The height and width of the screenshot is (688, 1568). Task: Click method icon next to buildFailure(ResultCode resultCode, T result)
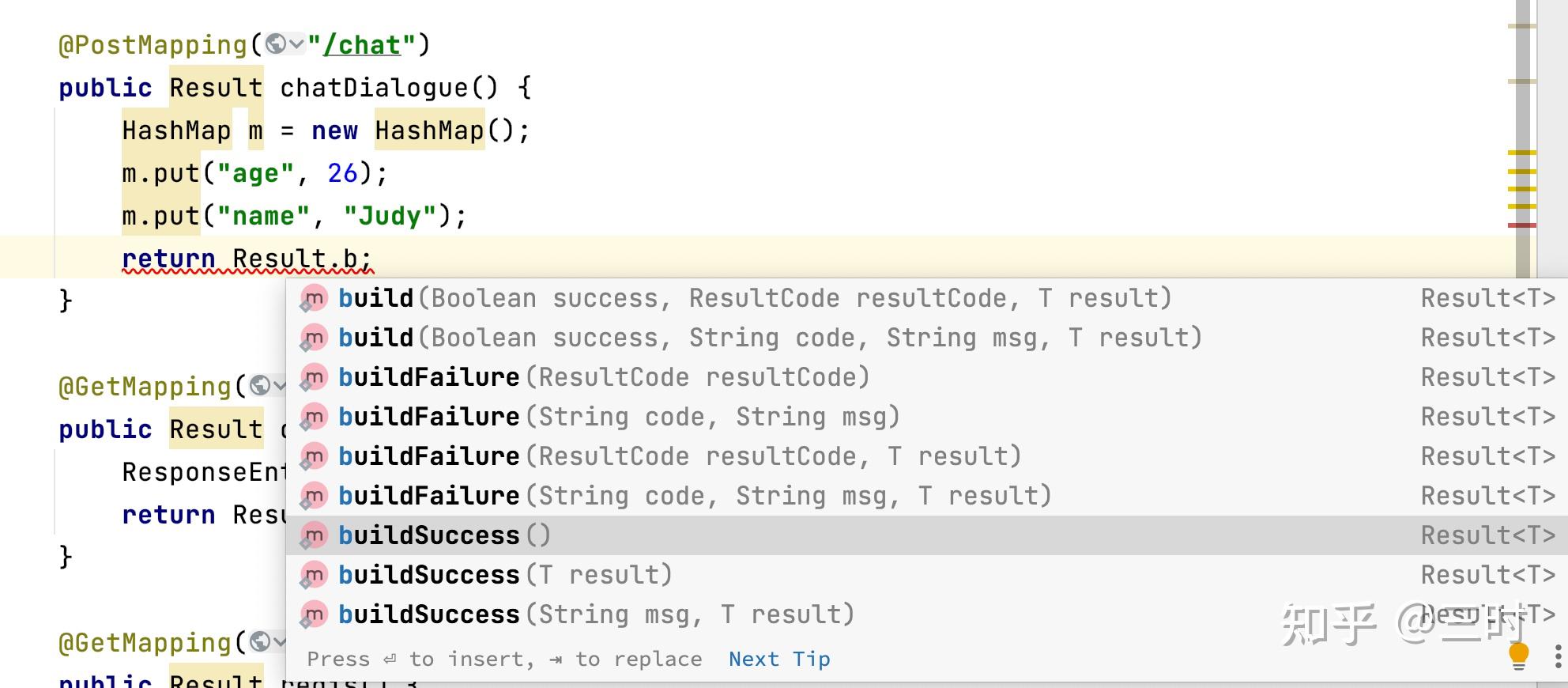[x=314, y=456]
